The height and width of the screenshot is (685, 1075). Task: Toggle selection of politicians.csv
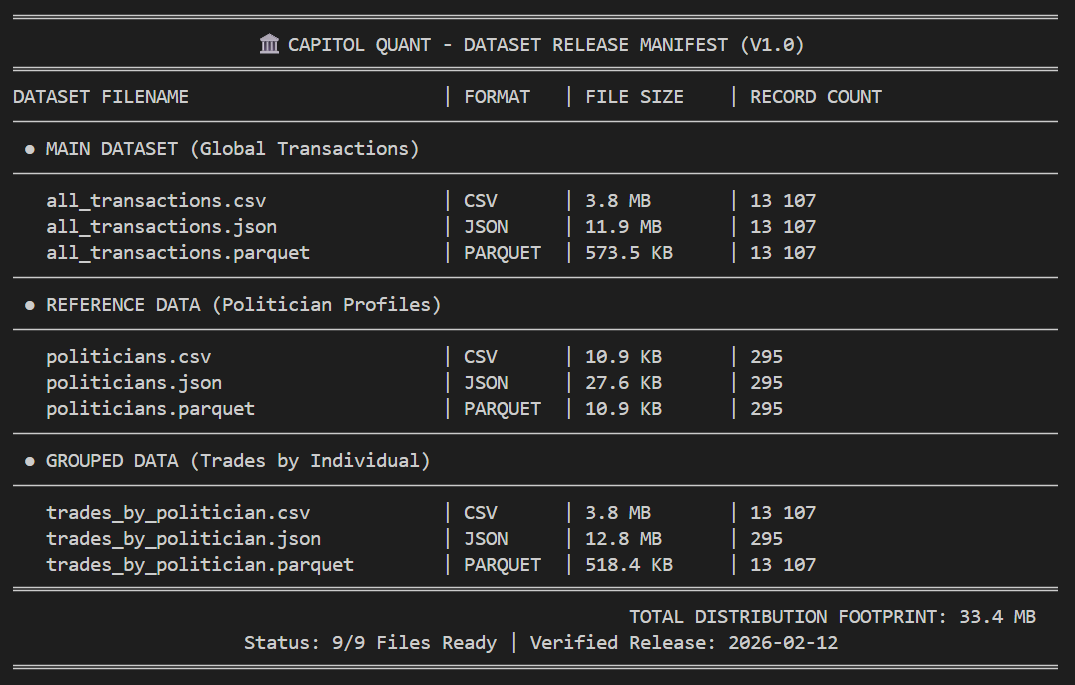129,356
